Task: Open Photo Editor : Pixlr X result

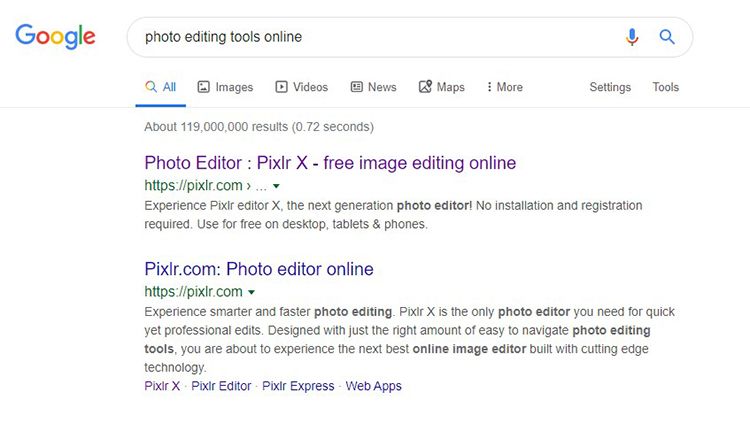Action: pyautogui.click(x=330, y=163)
